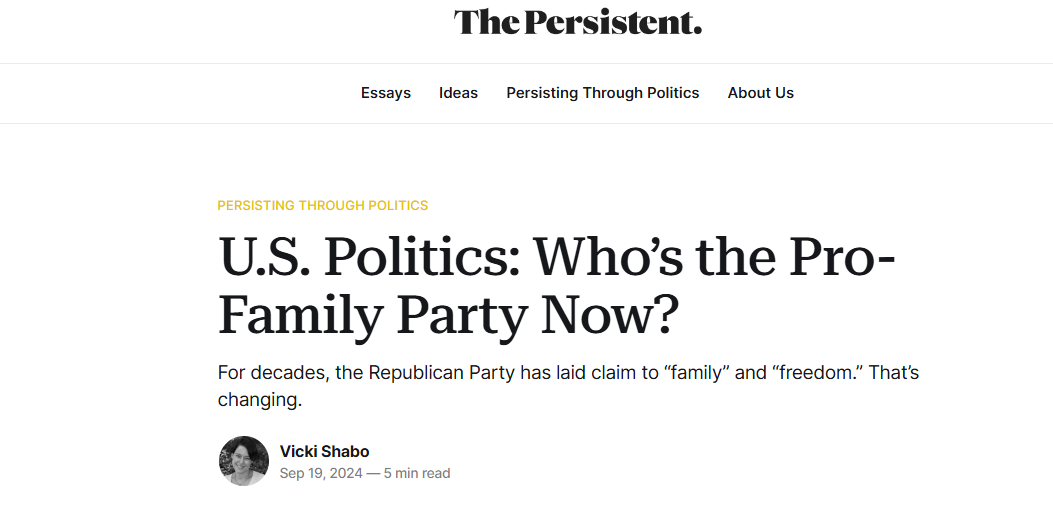
Task: Click the Sep 19, 2024 publish date
Action: (320, 473)
